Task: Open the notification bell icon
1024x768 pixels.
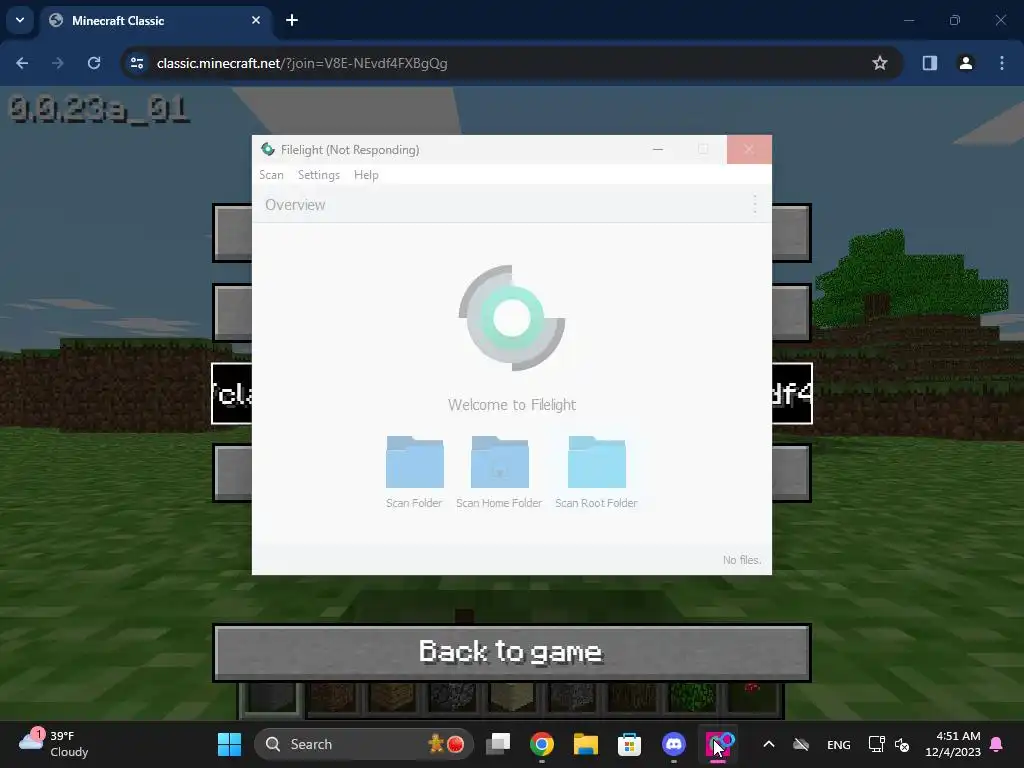Action: [997, 744]
